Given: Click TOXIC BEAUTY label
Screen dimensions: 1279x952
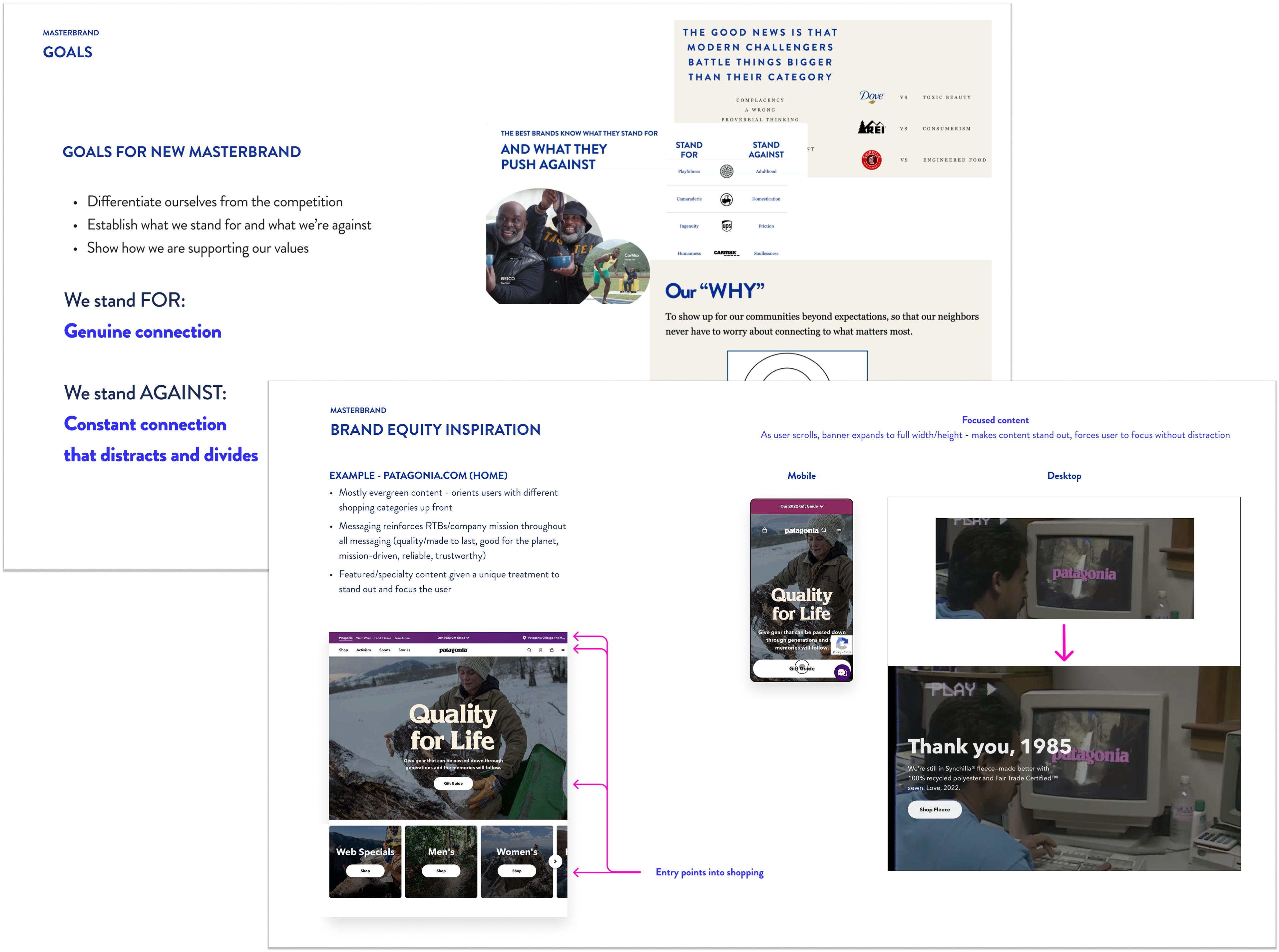Looking at the screenshot, I should click(947, 97).
